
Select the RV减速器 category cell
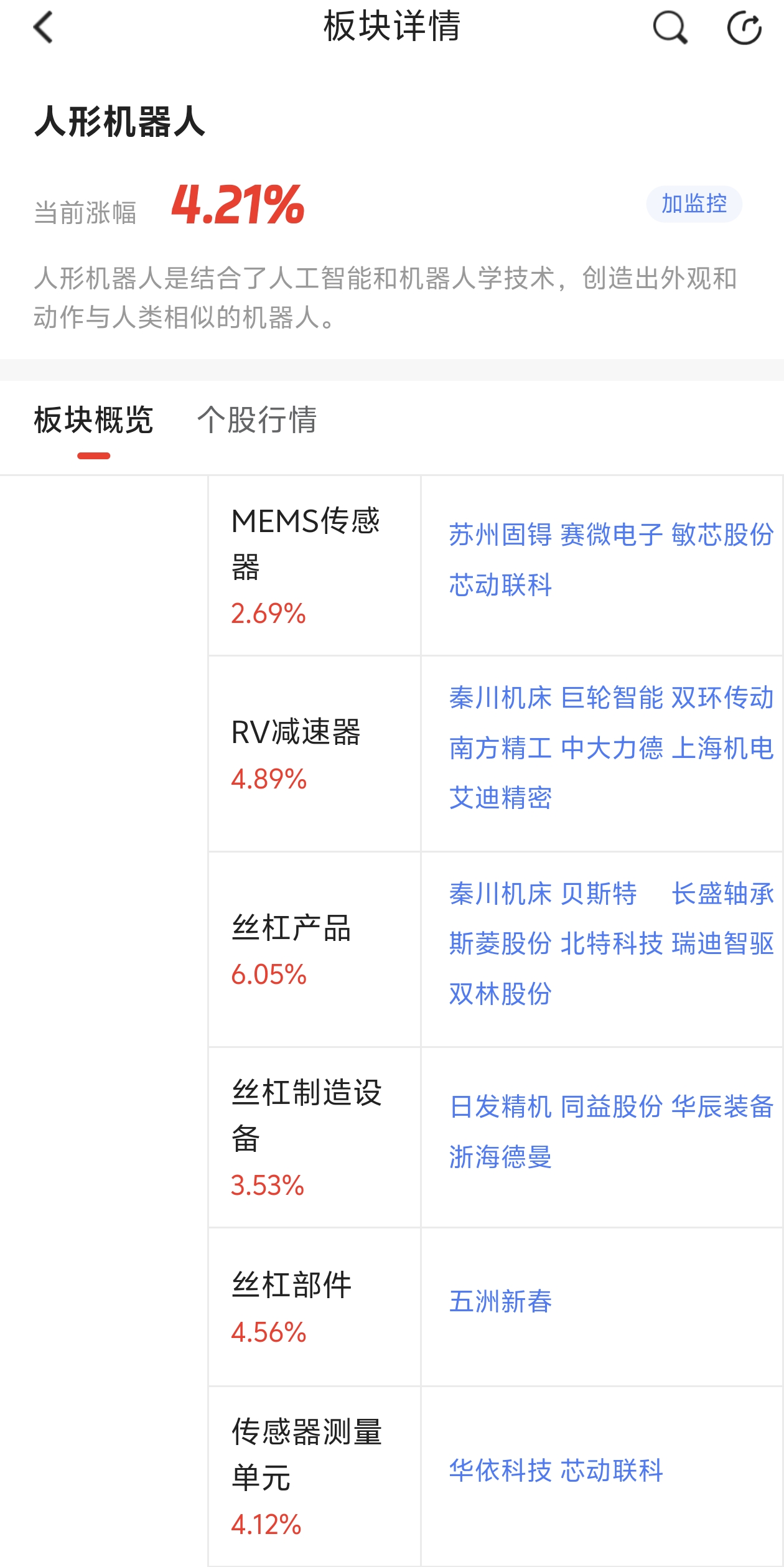(x=314, y=754)
